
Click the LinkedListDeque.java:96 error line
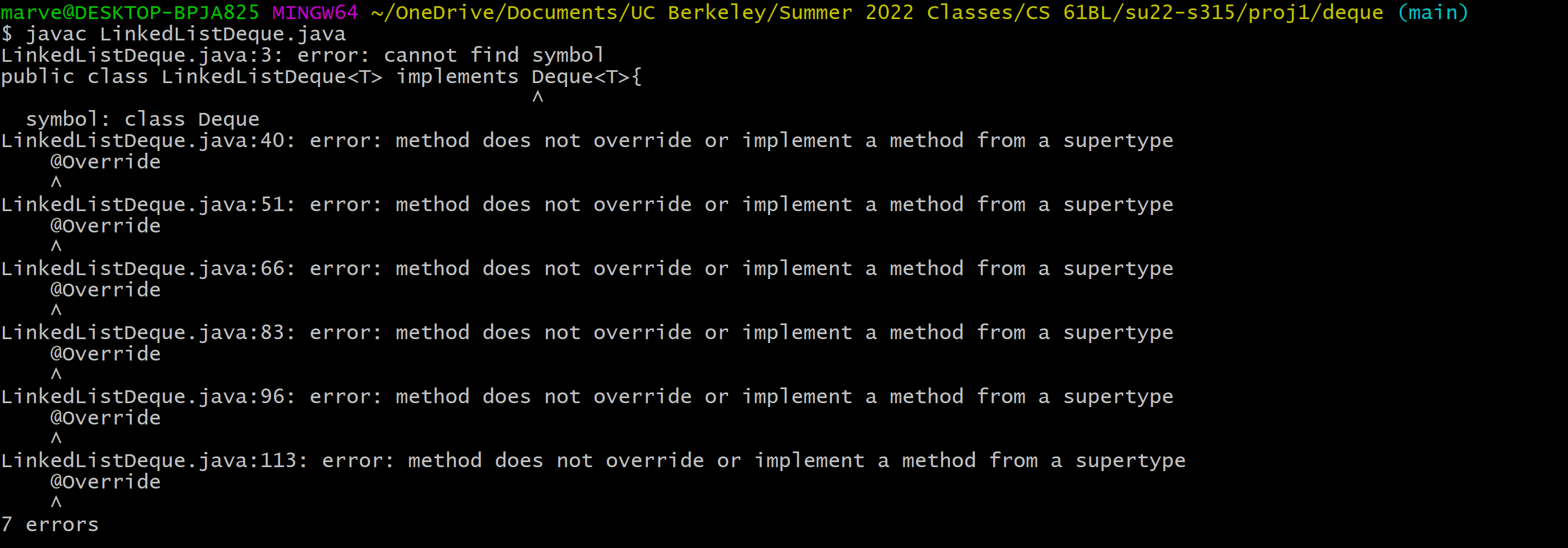coord(587,396)
